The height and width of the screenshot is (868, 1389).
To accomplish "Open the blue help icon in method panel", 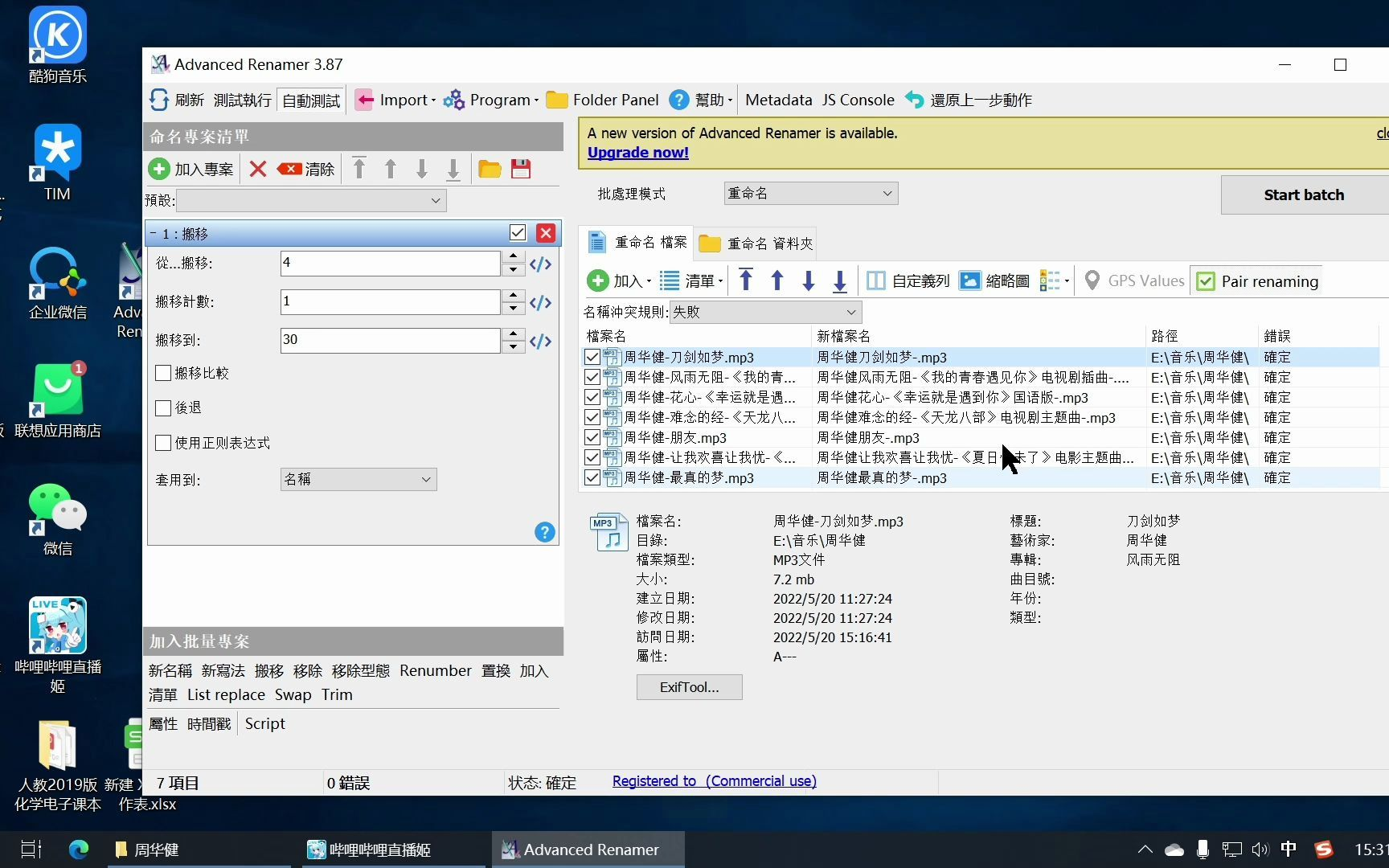I will point(544,532).
